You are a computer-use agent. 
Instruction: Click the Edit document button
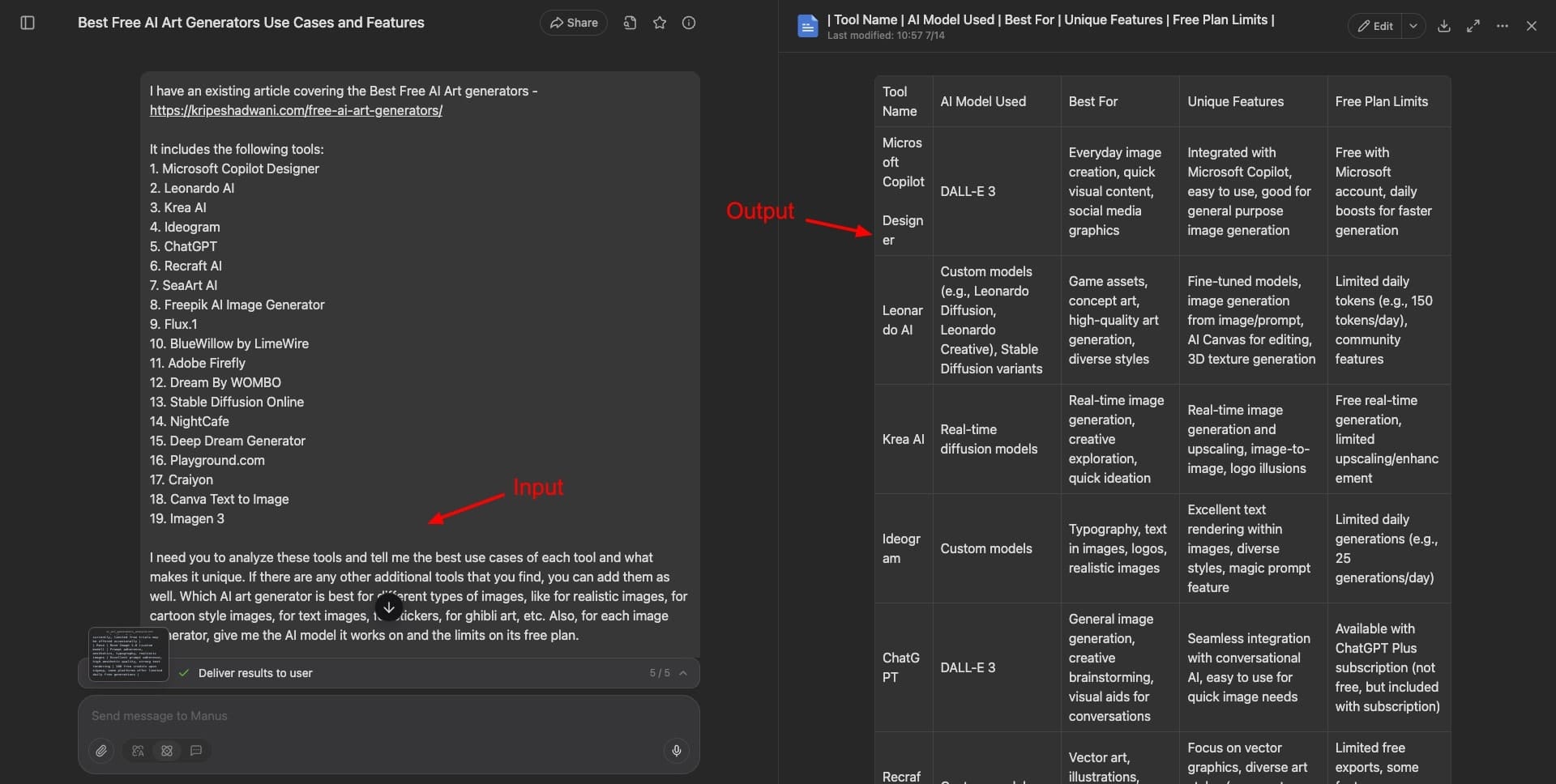pyautogui.click(x=1375, y=26)
